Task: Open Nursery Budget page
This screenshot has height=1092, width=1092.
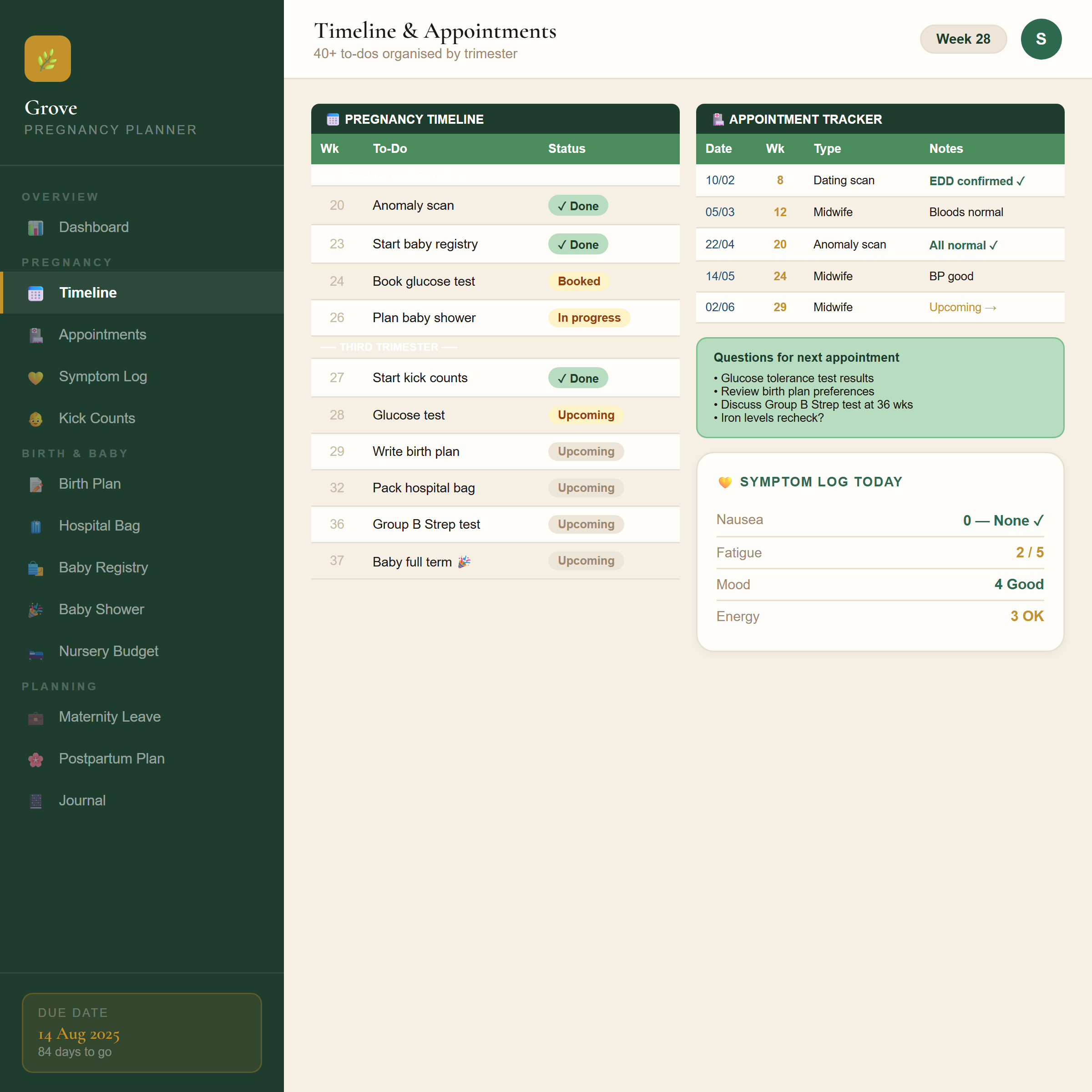Action: click(142, 651)
